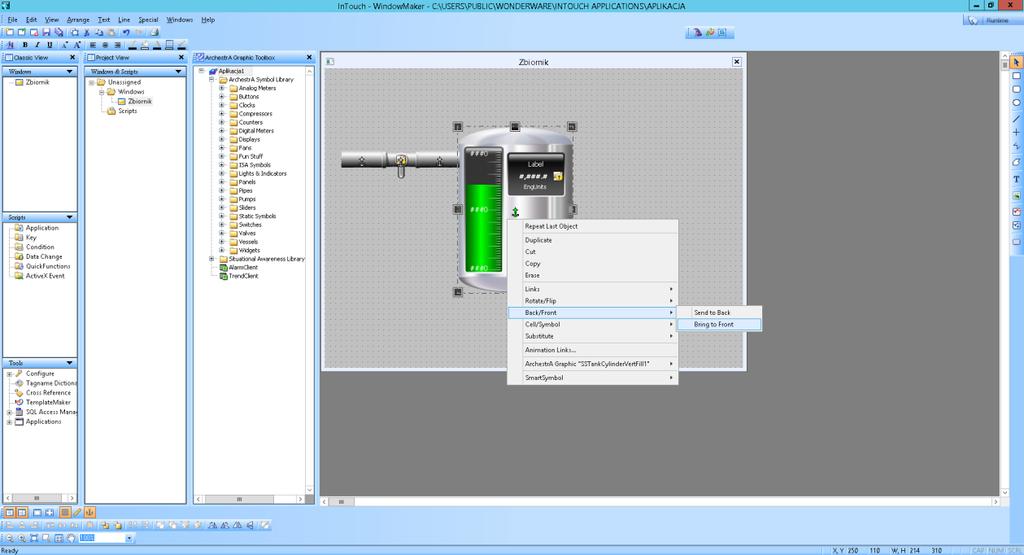The height and width of the screenshot is (555, 1024).
Task: Click the Center text alignment icon
Action: pos(105,45)
